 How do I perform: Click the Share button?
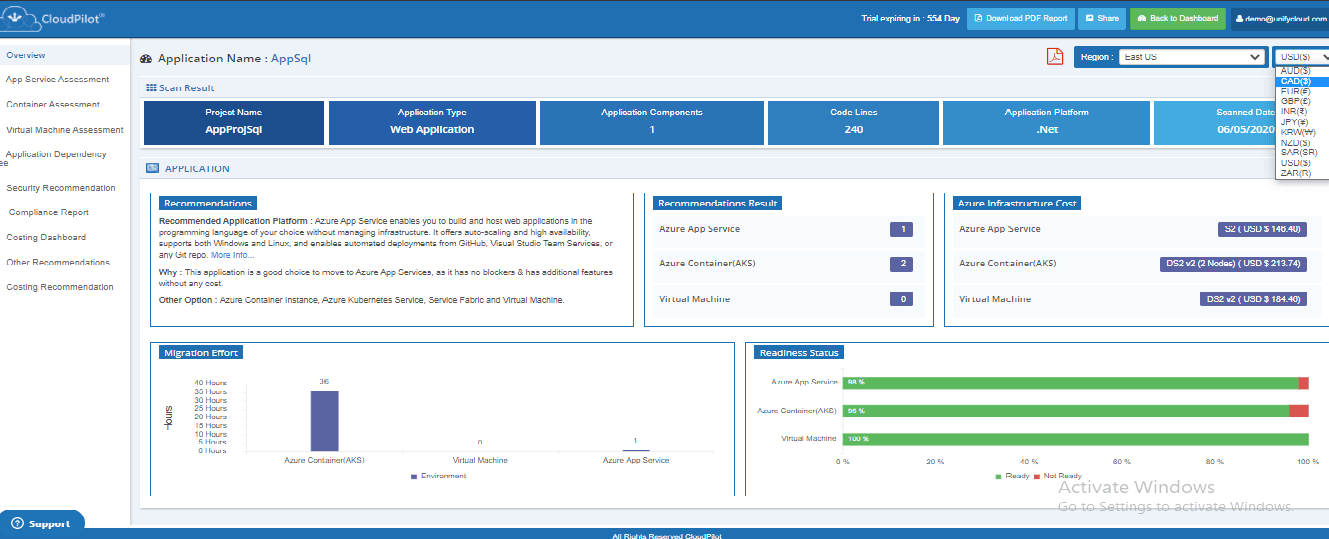(1102, 18)
